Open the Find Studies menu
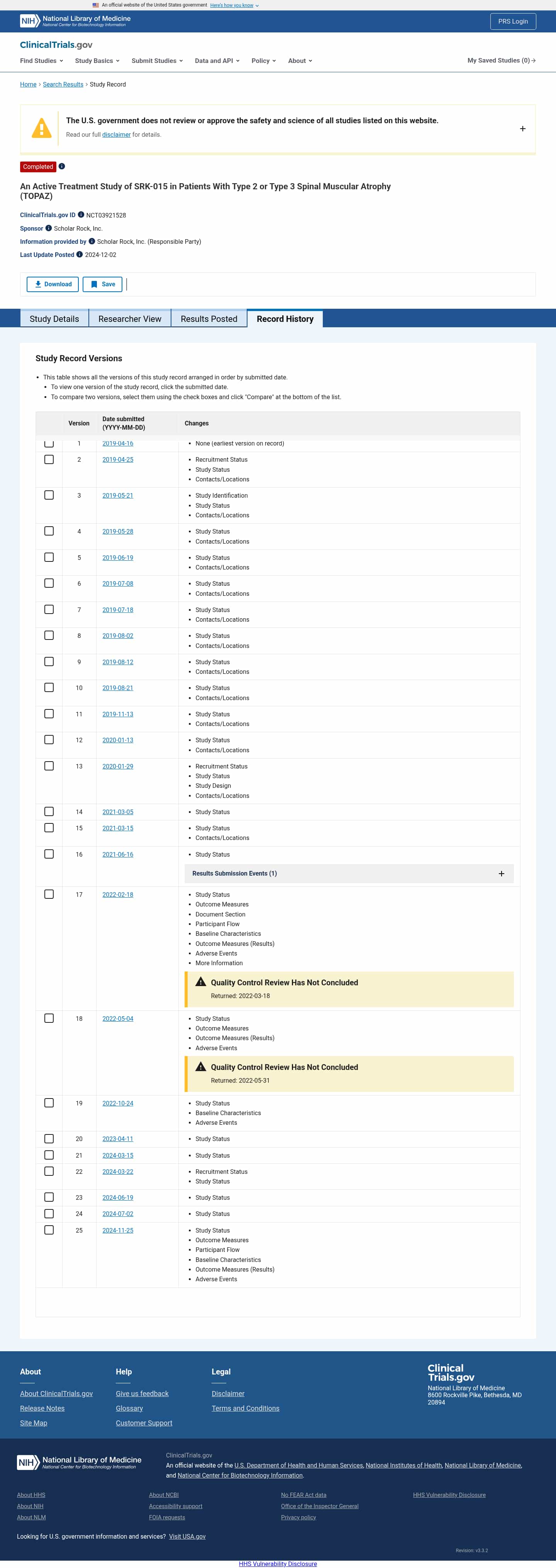 click(41, 61)
